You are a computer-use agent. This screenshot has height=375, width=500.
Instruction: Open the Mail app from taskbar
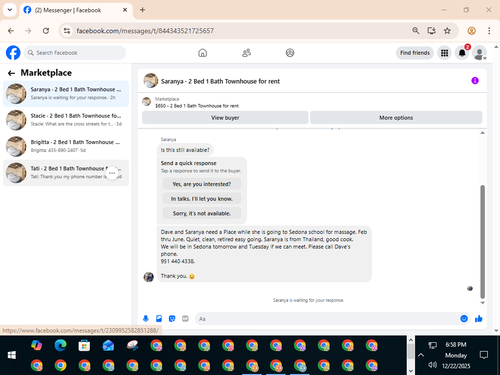(x=108, y=345)
